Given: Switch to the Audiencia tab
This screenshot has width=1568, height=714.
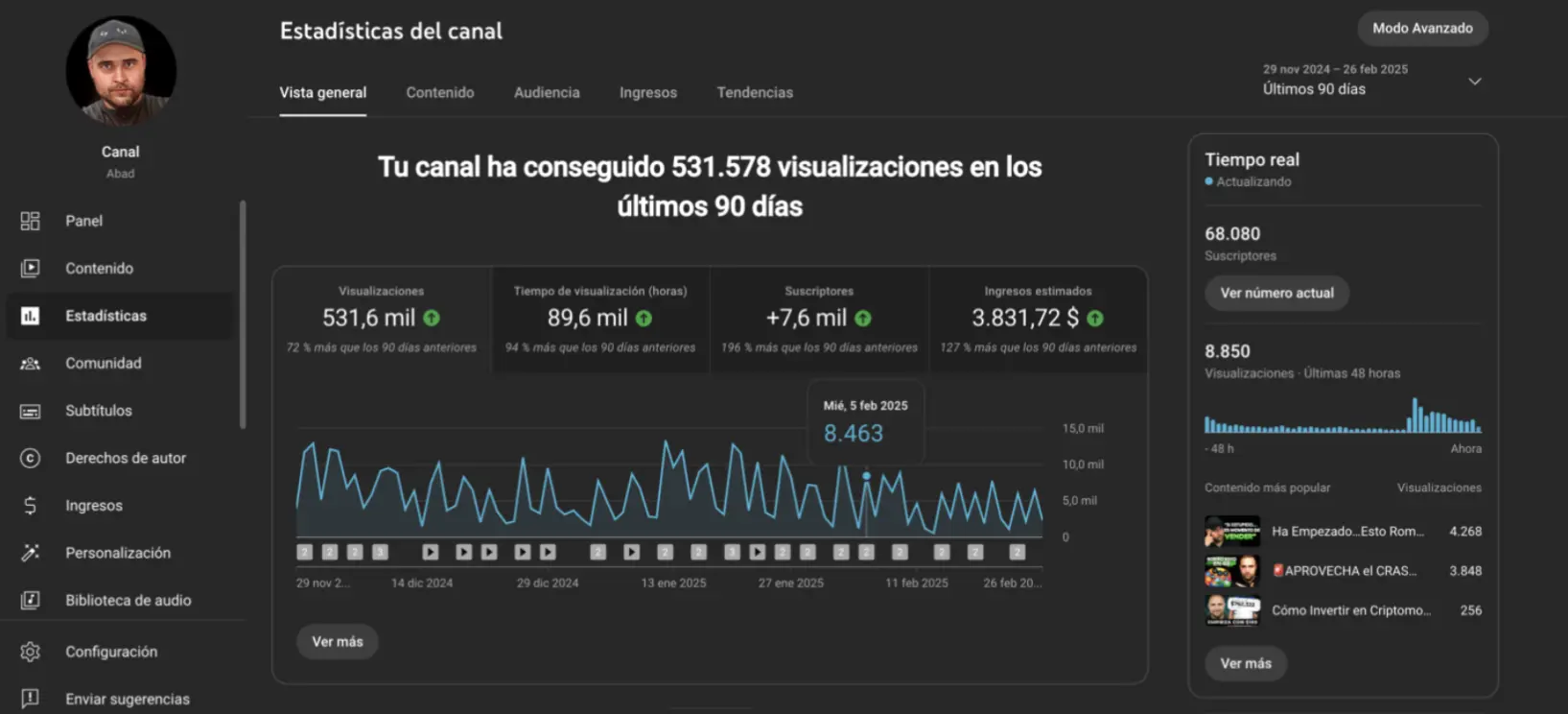Looking at the screenshot, I should (547, 93).
